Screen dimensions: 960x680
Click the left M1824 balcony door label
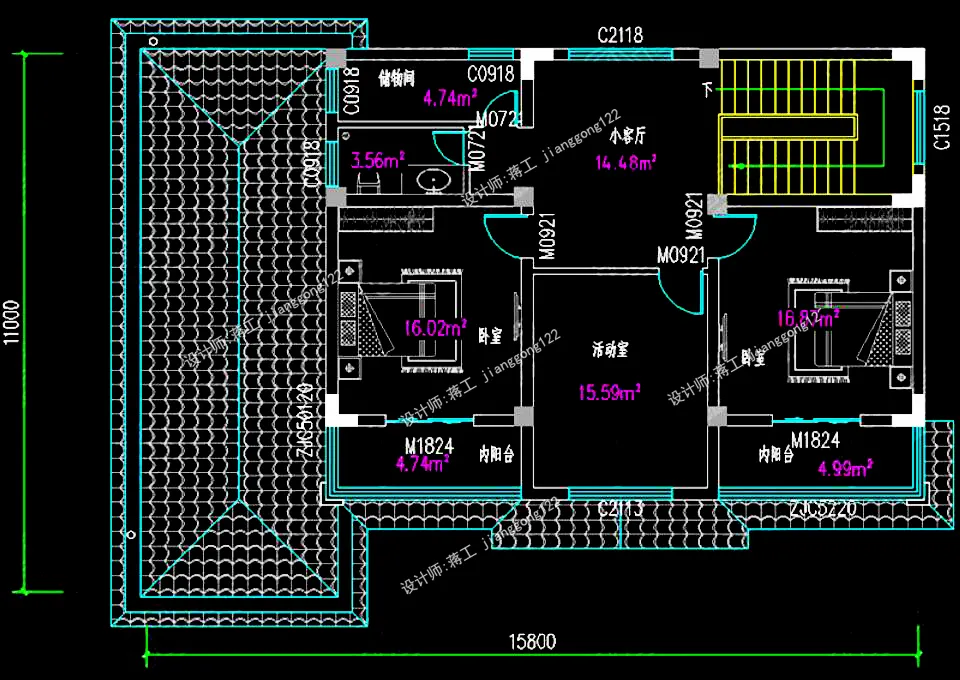pyautogui.click(x=429, y=446)
